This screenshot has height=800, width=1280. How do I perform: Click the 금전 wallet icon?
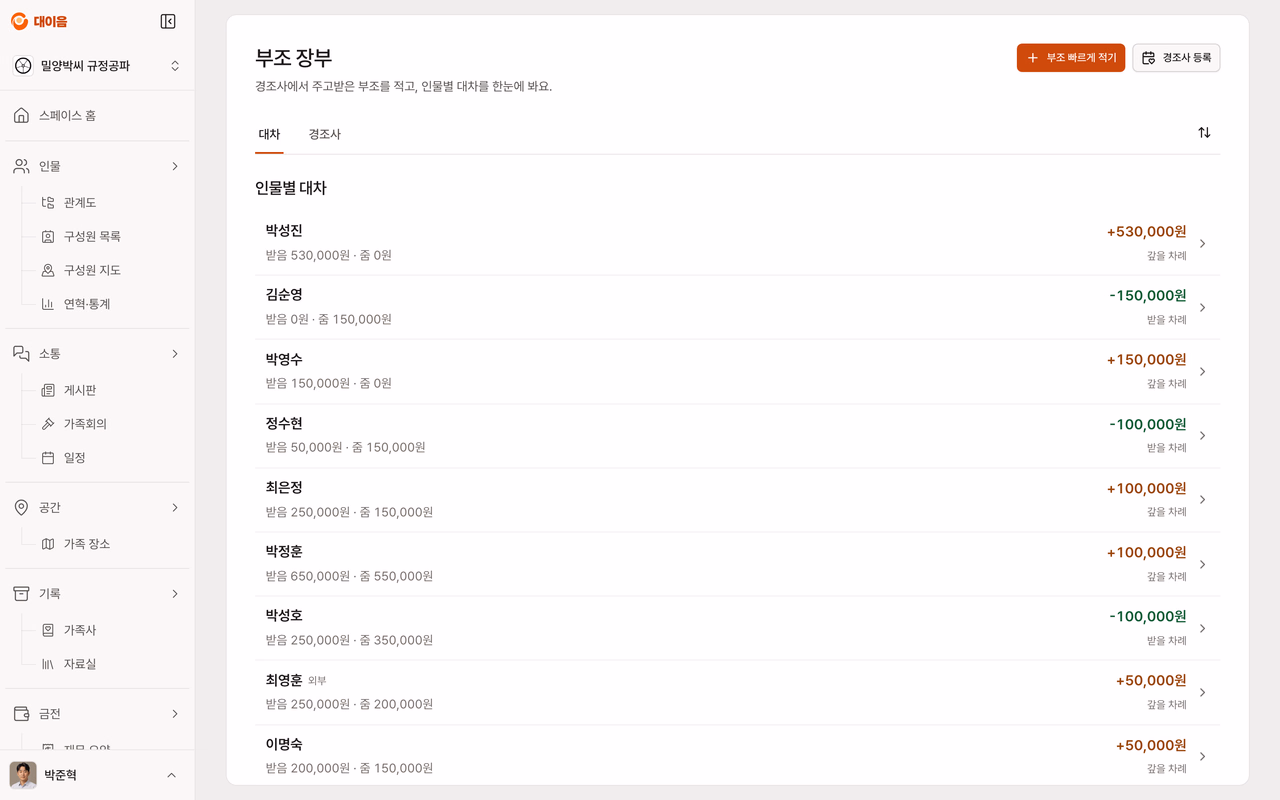tap(21, 714)
